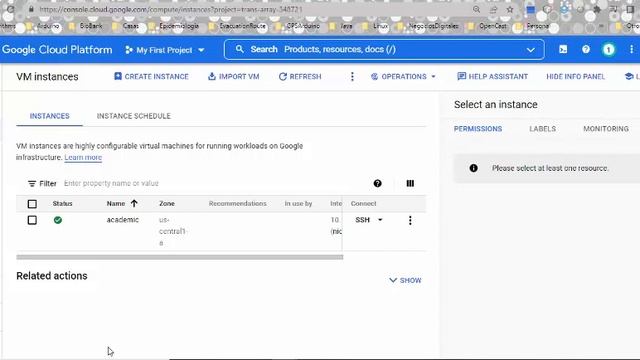
Task: Click the Connect column header
Action: [x=363, y=203]
